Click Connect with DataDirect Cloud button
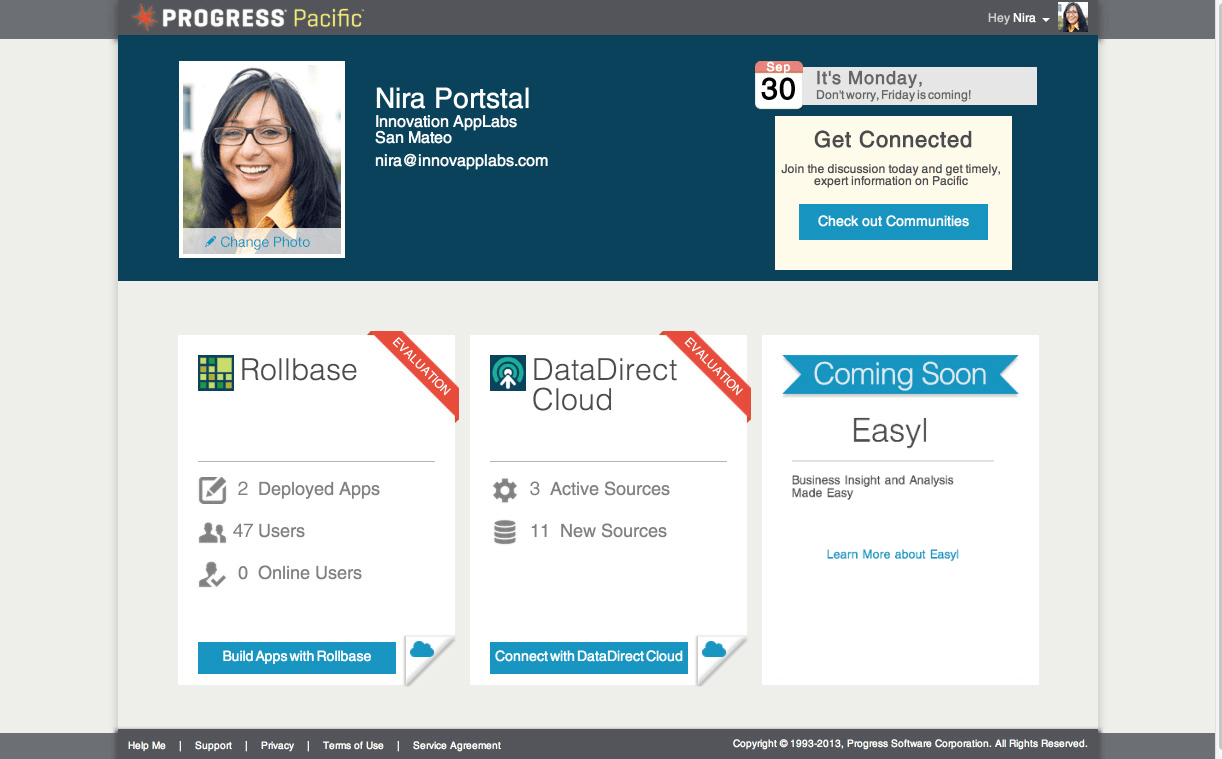 (x=589, y=657)
